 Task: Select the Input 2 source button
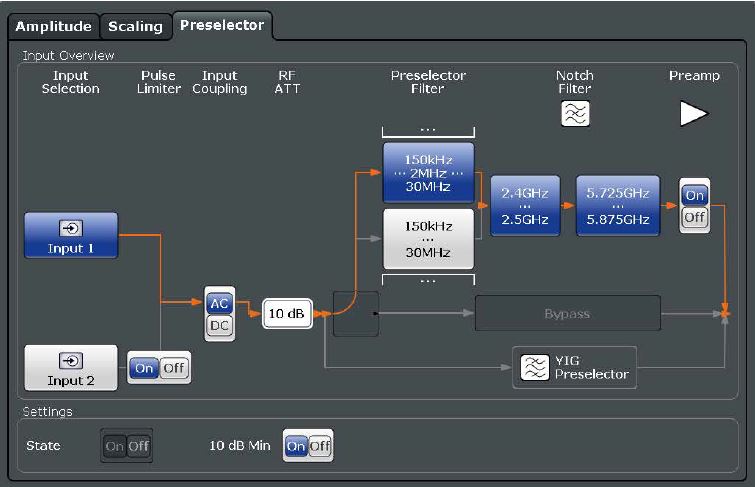[71, 368]
